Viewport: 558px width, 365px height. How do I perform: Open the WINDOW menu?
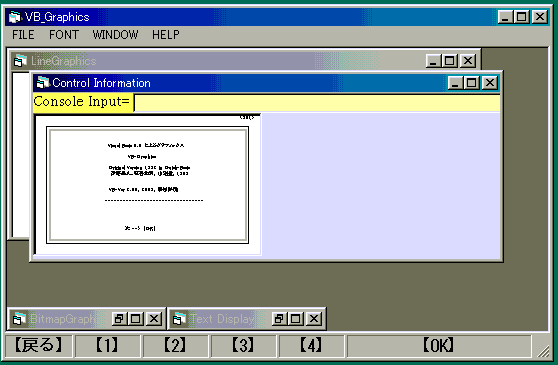(115, 35)
